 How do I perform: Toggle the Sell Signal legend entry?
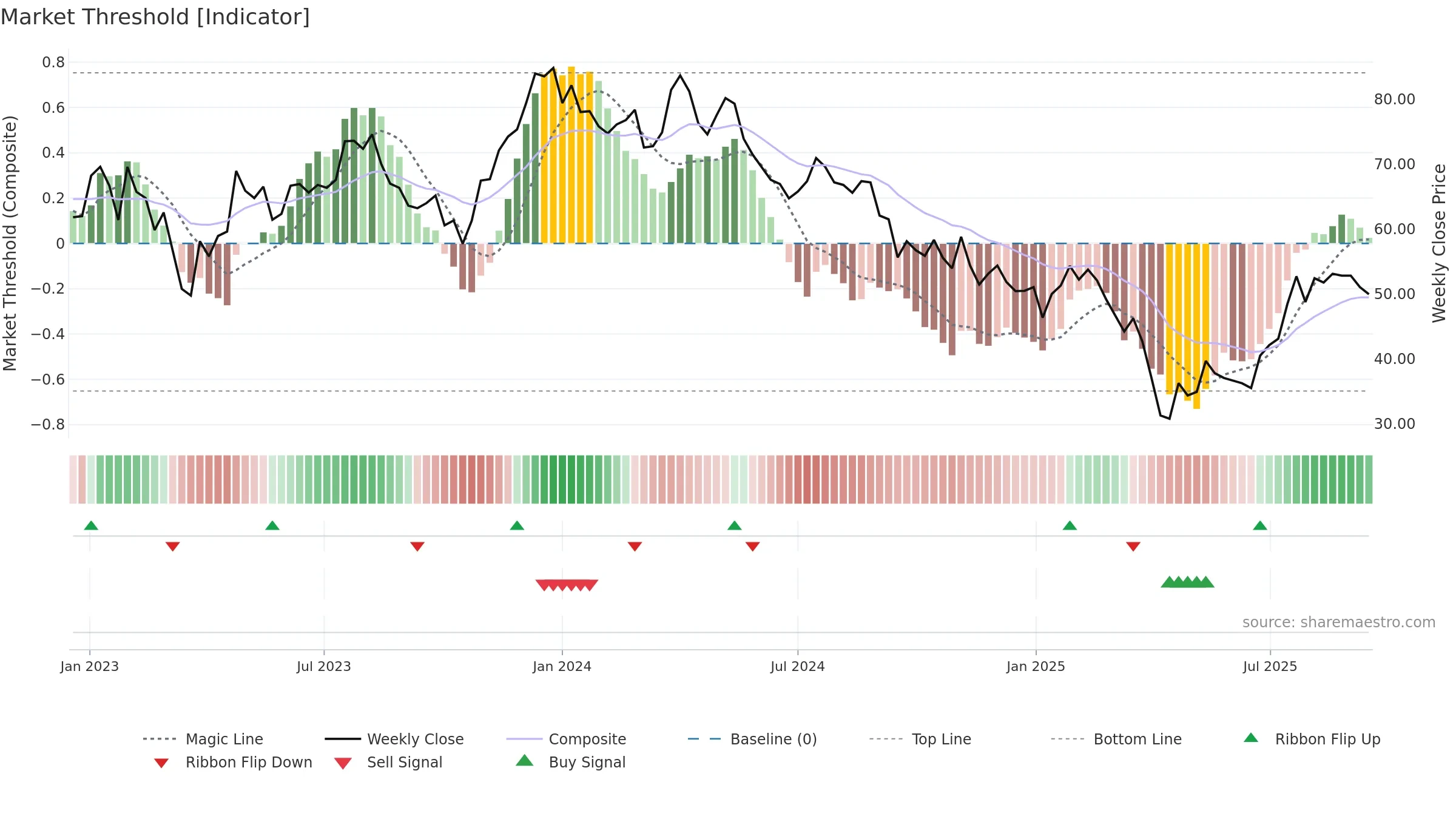point(388,762)
